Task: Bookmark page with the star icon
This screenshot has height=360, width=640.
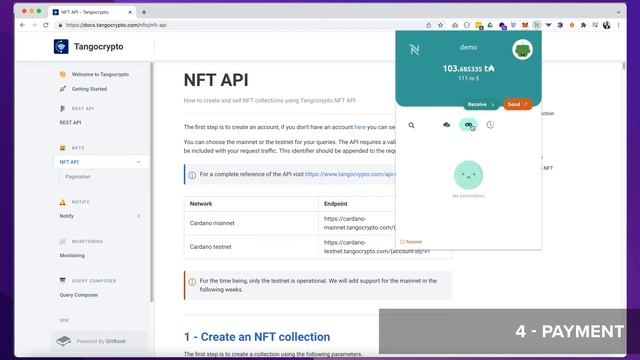Action: 440,25
